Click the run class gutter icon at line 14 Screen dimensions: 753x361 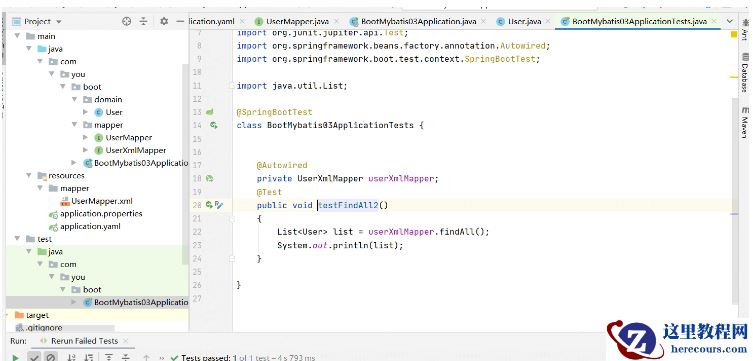point(213,125)
